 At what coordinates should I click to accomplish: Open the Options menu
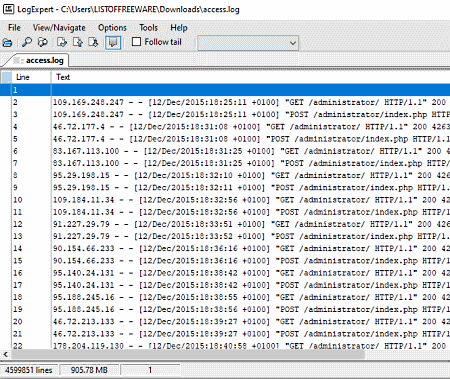pos(112,28)
